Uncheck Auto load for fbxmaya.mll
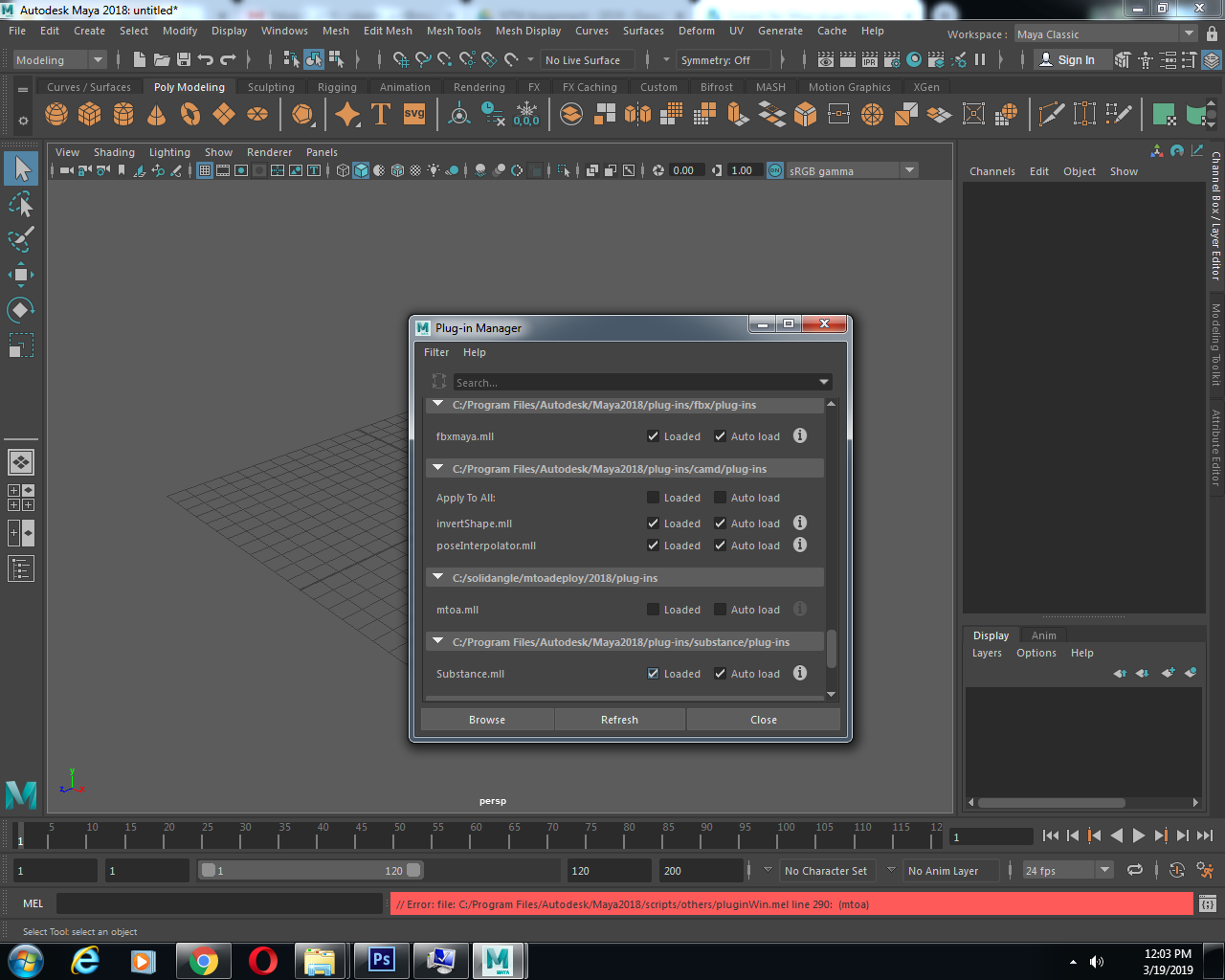The image size is (1225, 980). click(720, 436)
